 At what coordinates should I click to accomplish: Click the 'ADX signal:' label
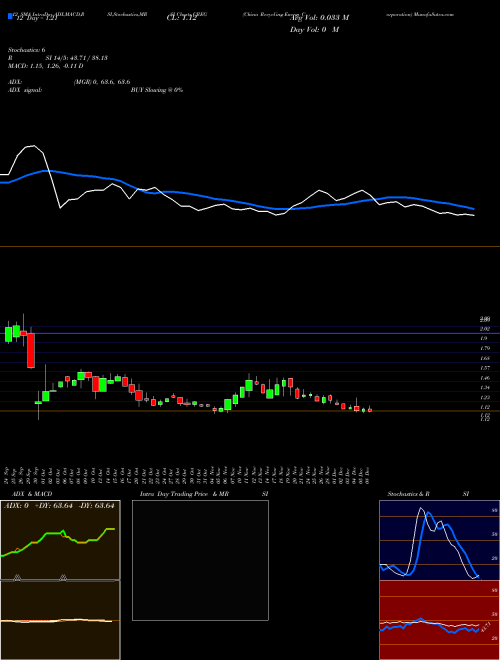24,90
